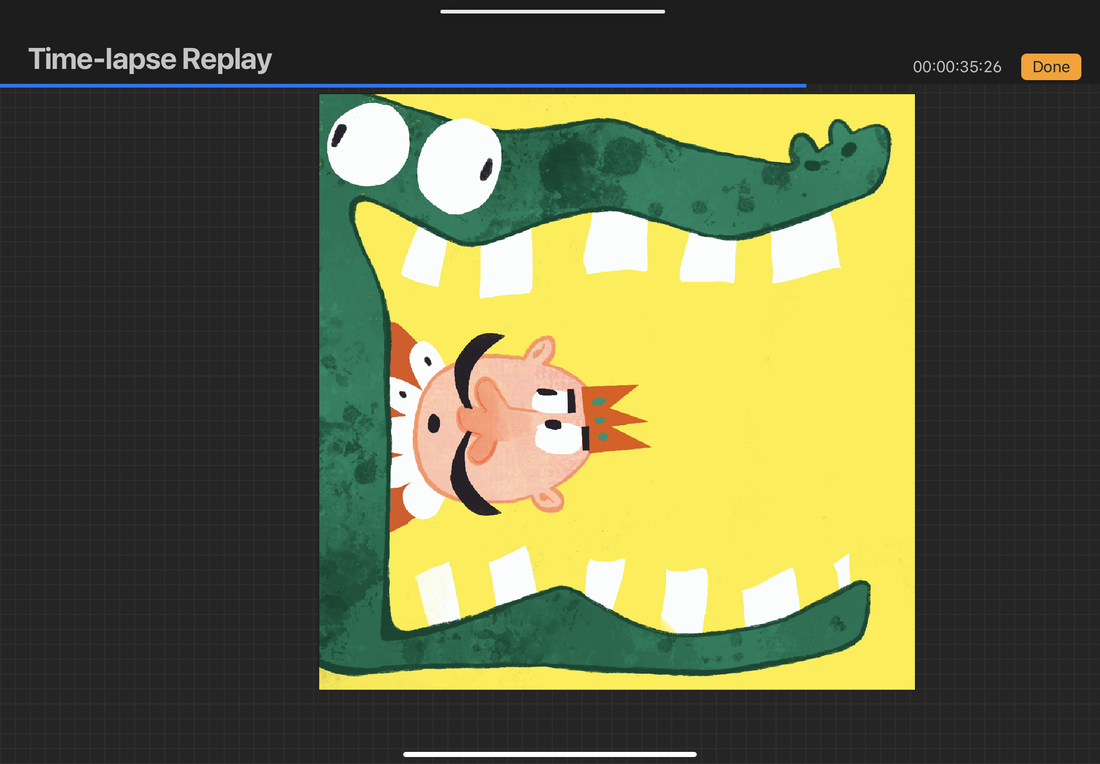The height and width of the screenshot is (764, 1100).
Task: Click the blue filled time-lapse progress bar
Action: click(400, 86)
